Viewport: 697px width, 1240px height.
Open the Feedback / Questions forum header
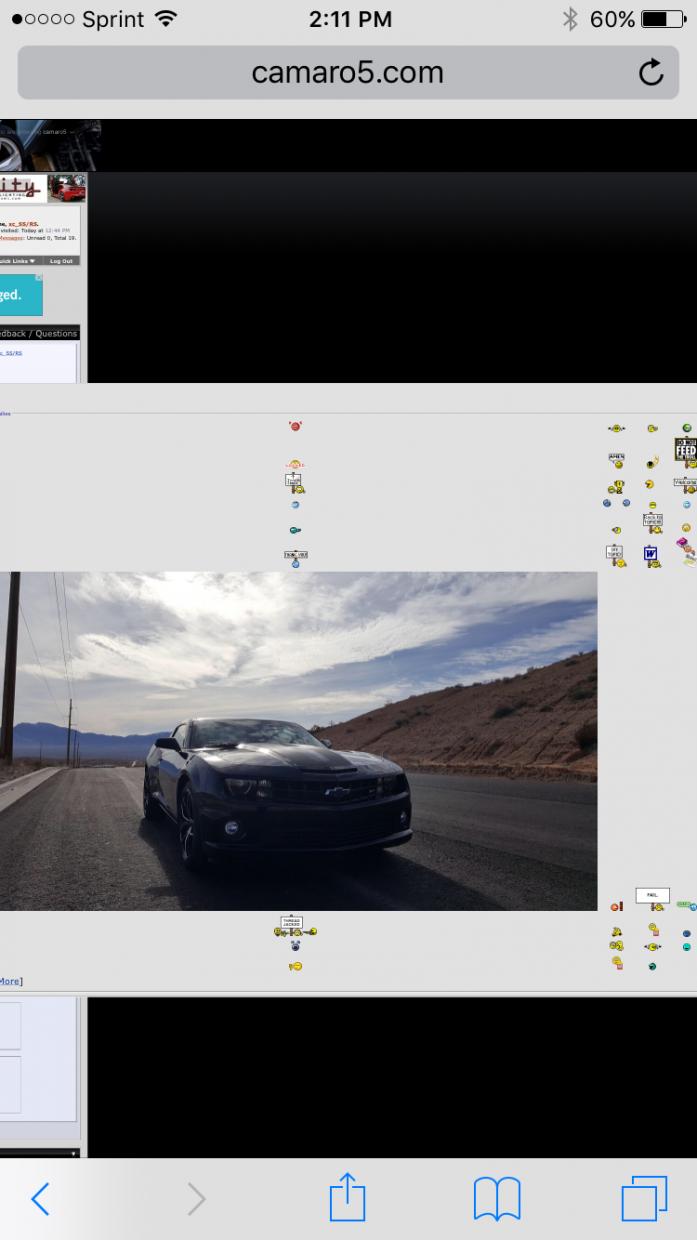point(38,333)
